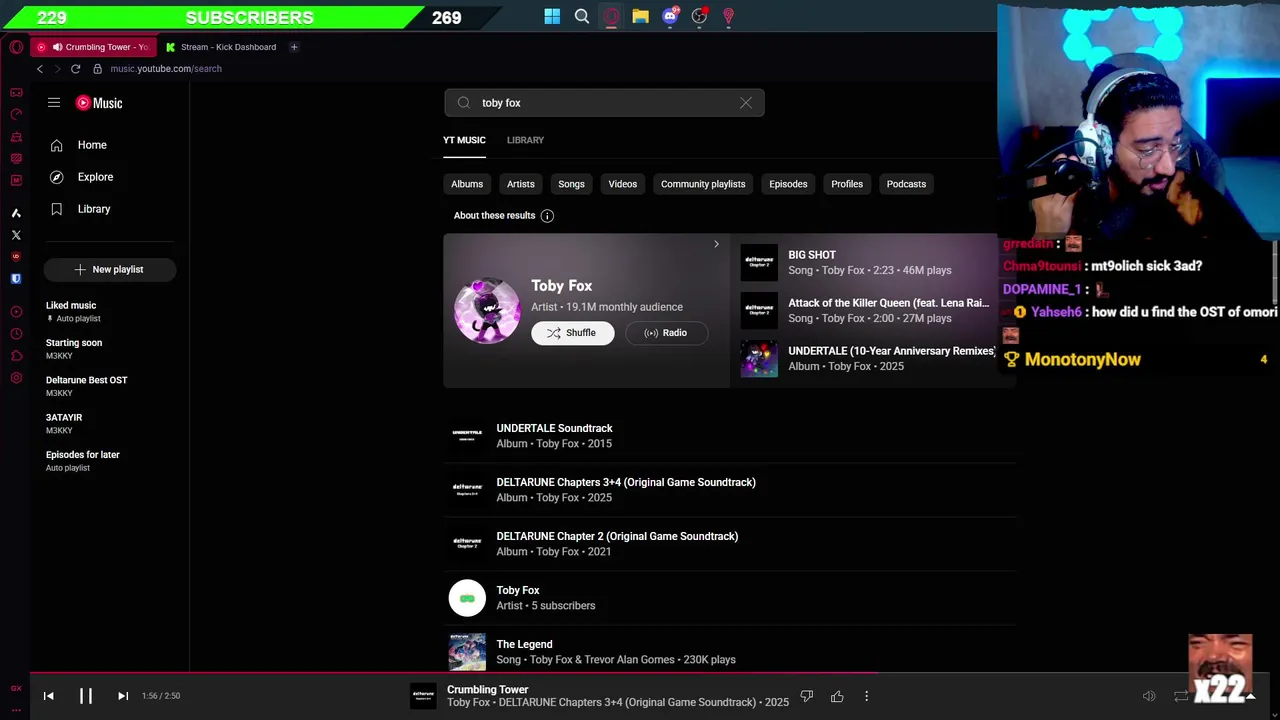Viewport: 1280px width, 720px height.
Task: Filter results by Albums
Action: click(x=467, y=184)
